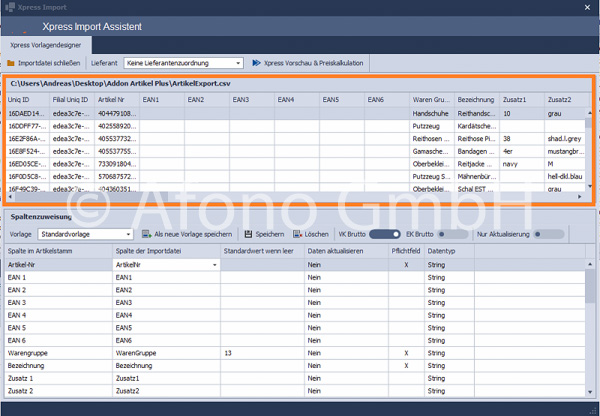Click the horizontal scroll right arrow of file preview
This screenshot has width=600, height=416.
(580, 197)
